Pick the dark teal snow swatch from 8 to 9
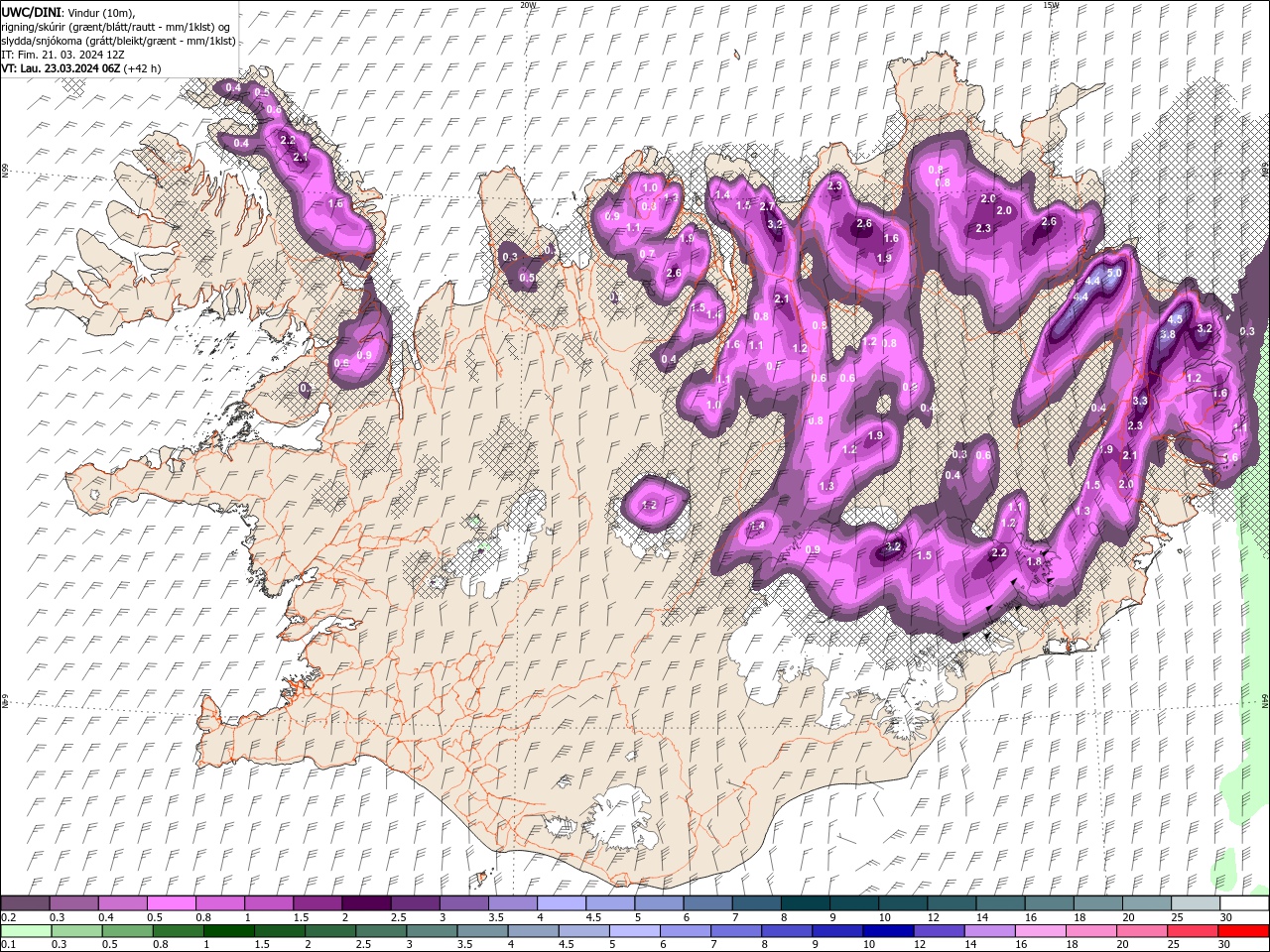The image size is (1270, 952). 805,903
